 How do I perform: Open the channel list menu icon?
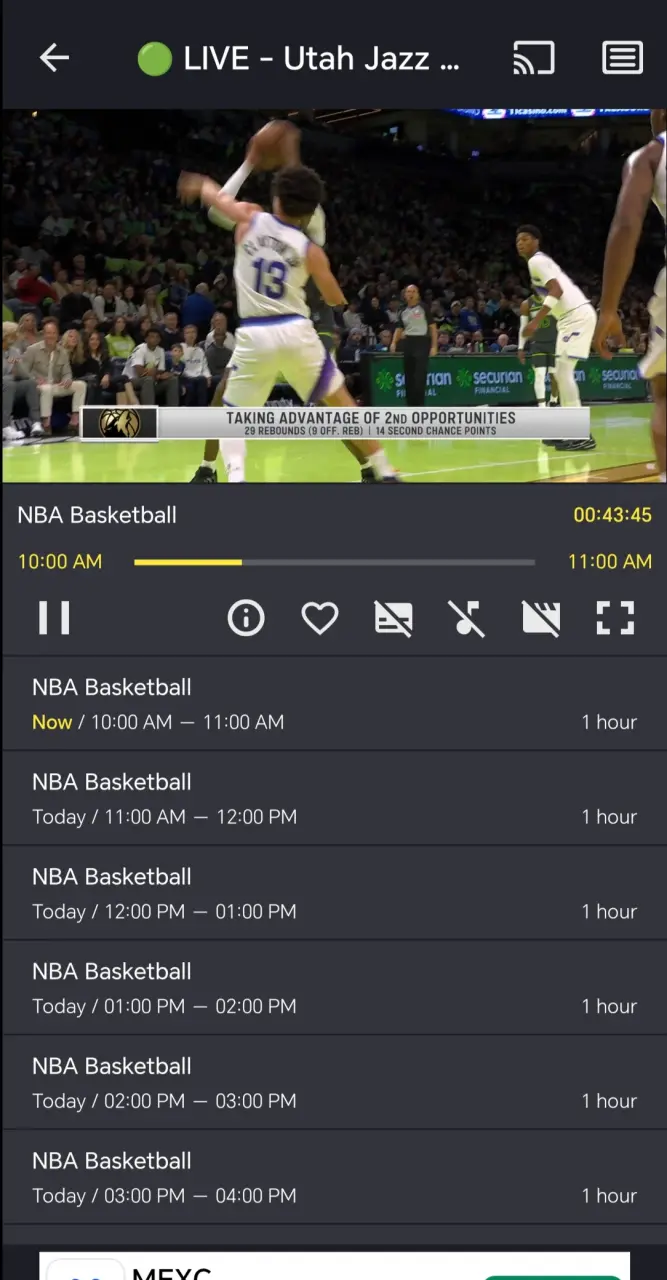click(622, 58)
